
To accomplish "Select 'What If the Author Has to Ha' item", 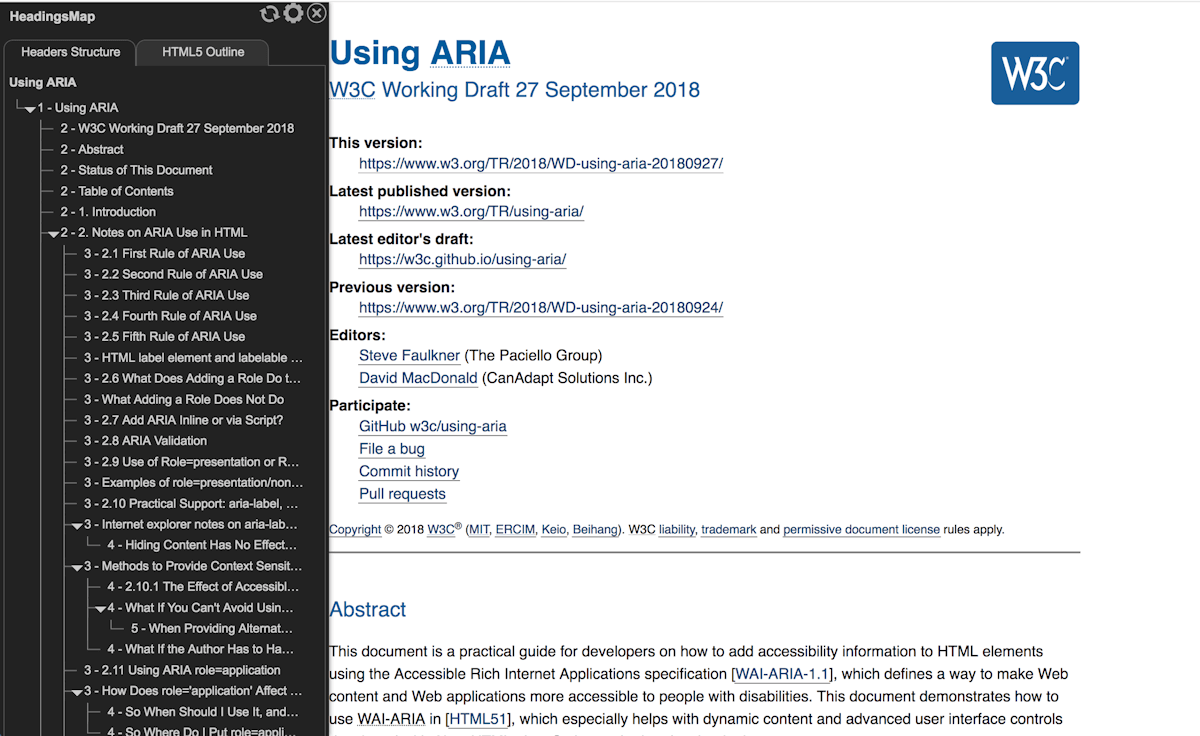I will click(201, 650).
